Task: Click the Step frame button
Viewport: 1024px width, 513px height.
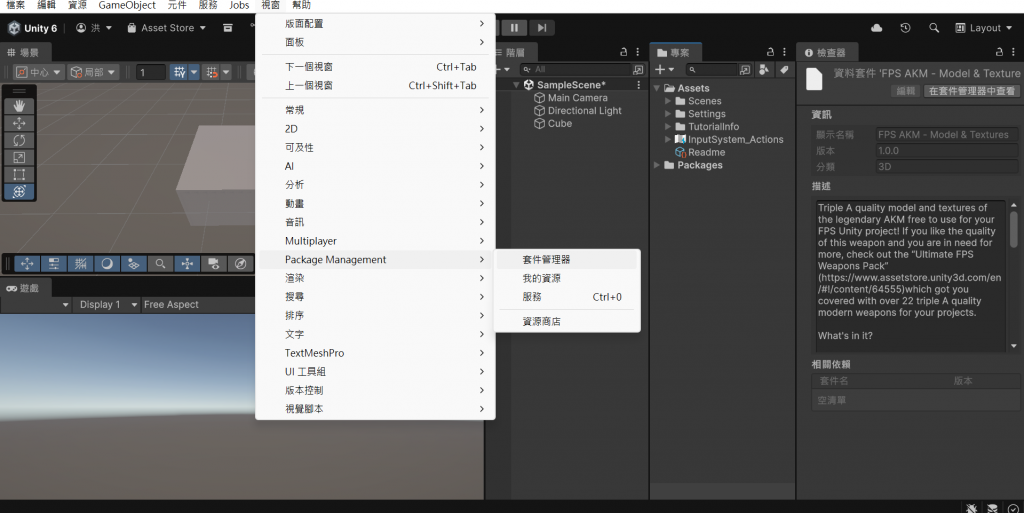Action: point(542,28)
